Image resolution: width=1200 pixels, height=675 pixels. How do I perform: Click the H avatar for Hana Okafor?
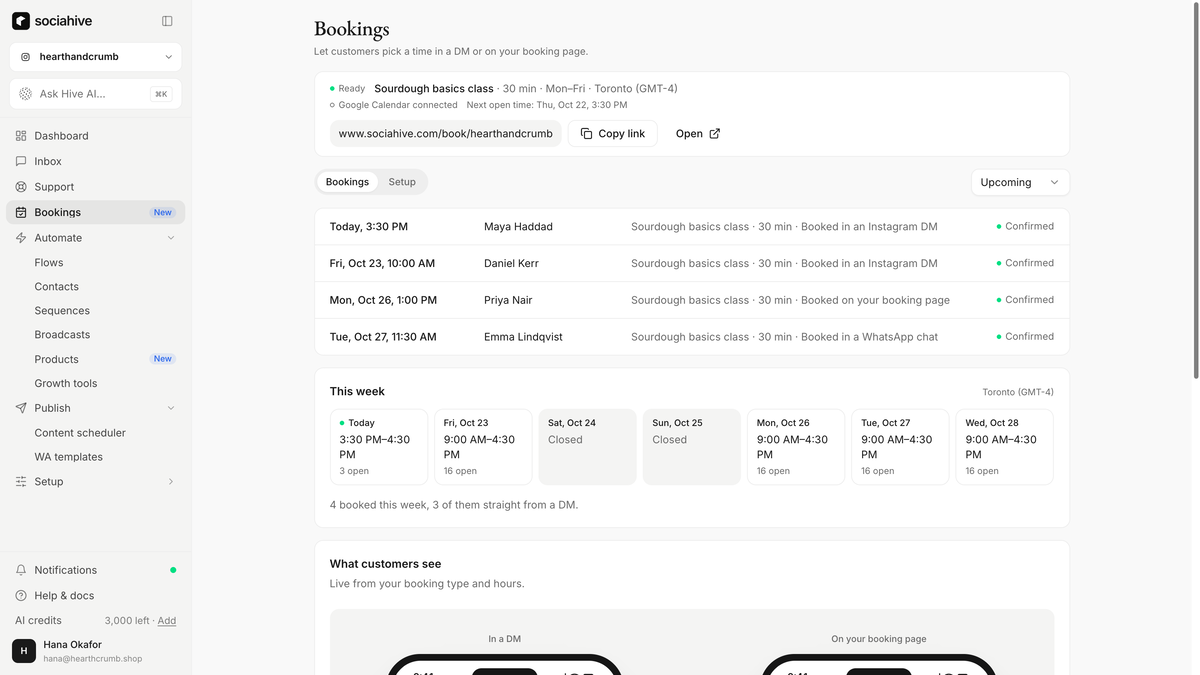coord(24,651)
